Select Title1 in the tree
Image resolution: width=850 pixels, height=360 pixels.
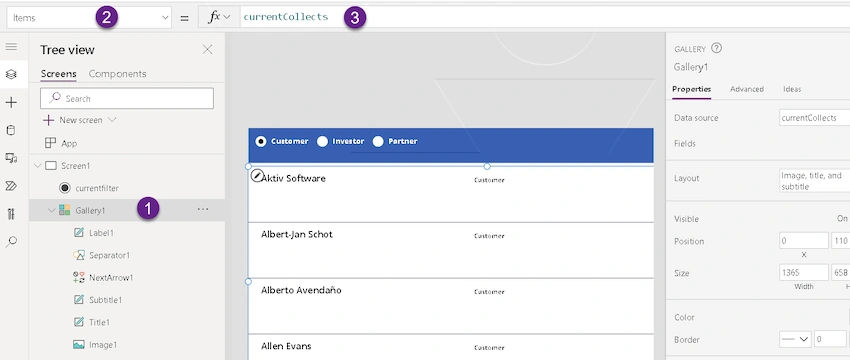tap(99, 322)
